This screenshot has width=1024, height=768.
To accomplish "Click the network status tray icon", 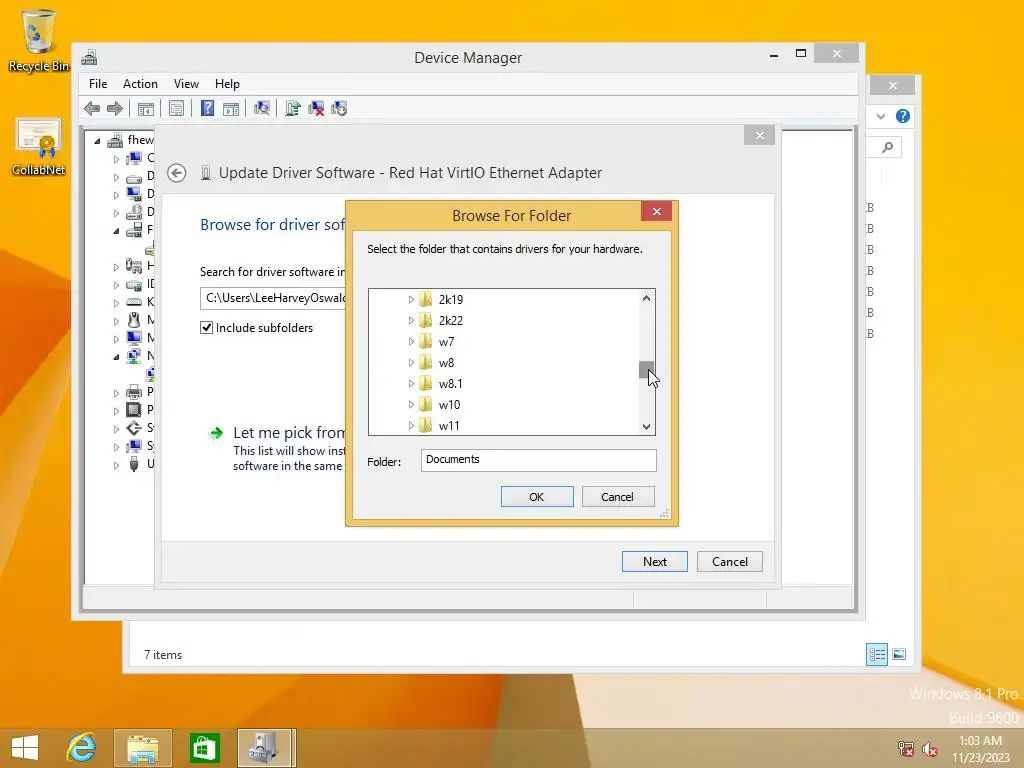I will [x=906, y=749].
